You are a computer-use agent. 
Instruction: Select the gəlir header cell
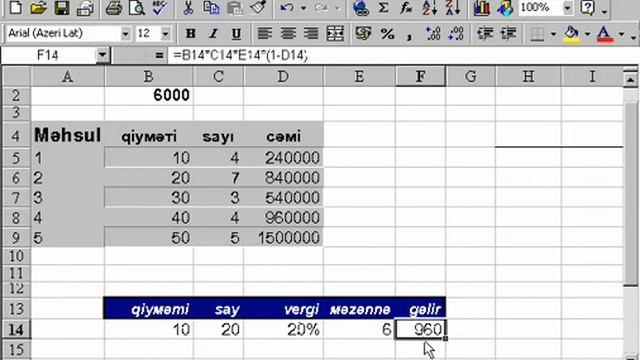click(420, 309)
